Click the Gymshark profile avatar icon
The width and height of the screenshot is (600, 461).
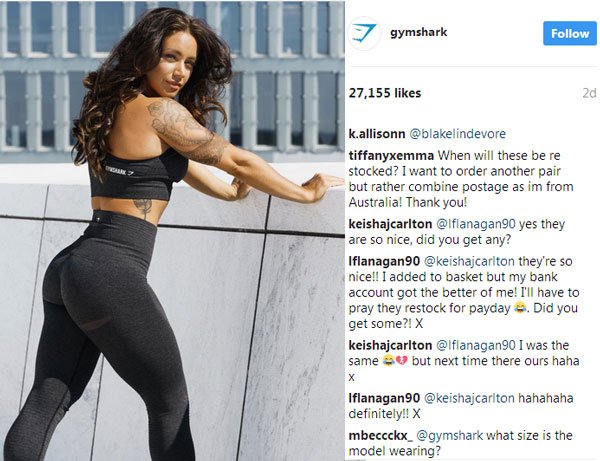coord(364,33)
